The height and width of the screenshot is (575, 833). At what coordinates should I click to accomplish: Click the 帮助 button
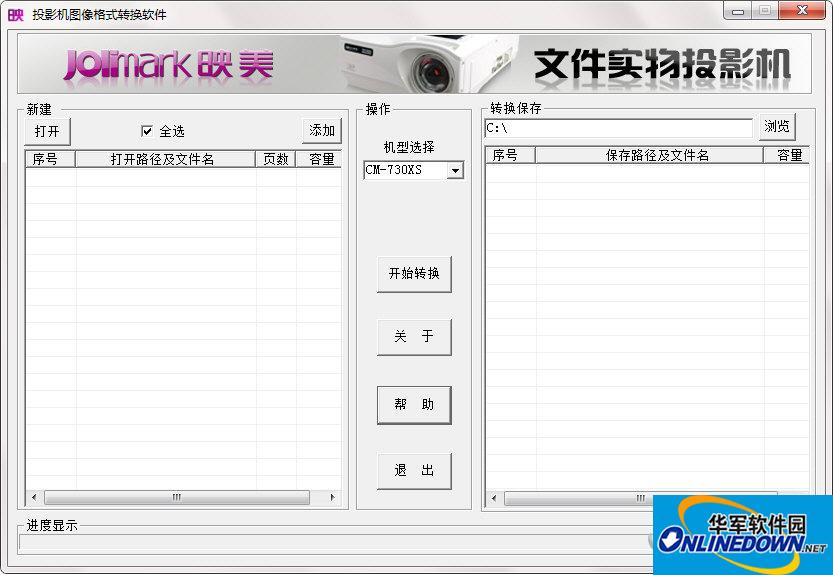(414, 405)
